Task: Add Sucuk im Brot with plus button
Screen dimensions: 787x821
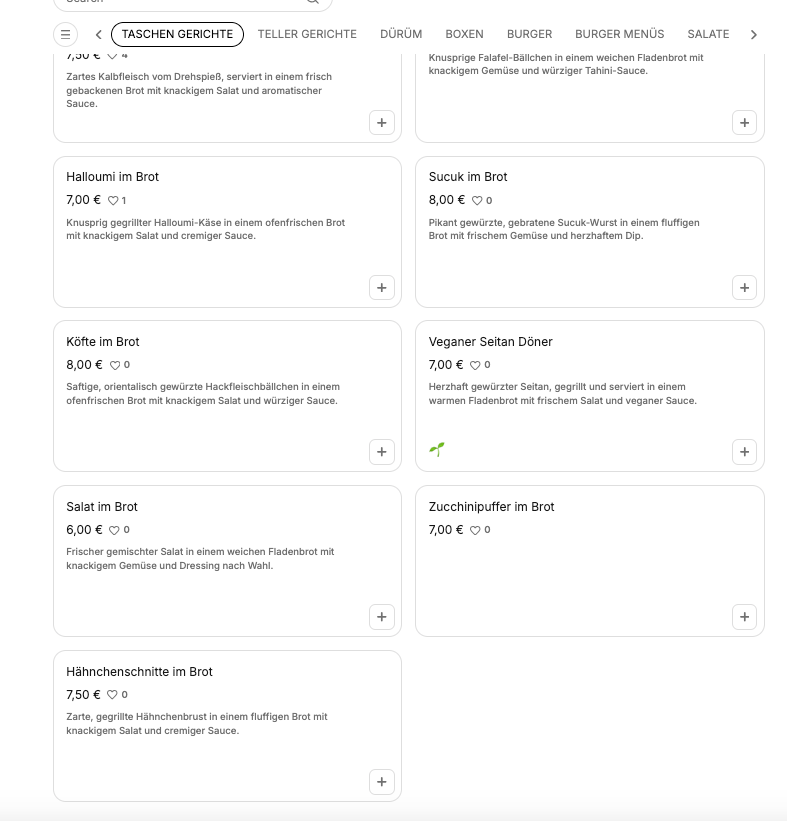Action: pos(744,287)
